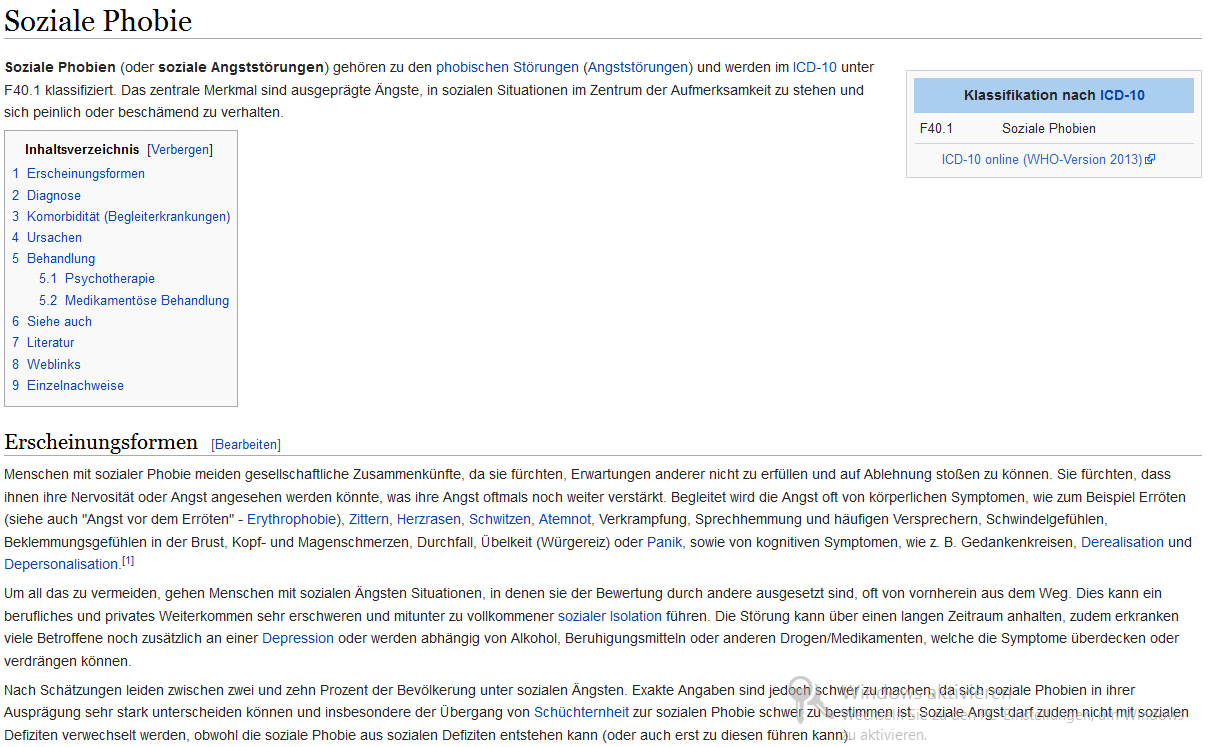Image resolution: width=1213 pixels, height=747 pixels.
Task: Open contents sub-entry 5.2 Medikamentöse Behandlung
Action: click(x=134, y=300)
